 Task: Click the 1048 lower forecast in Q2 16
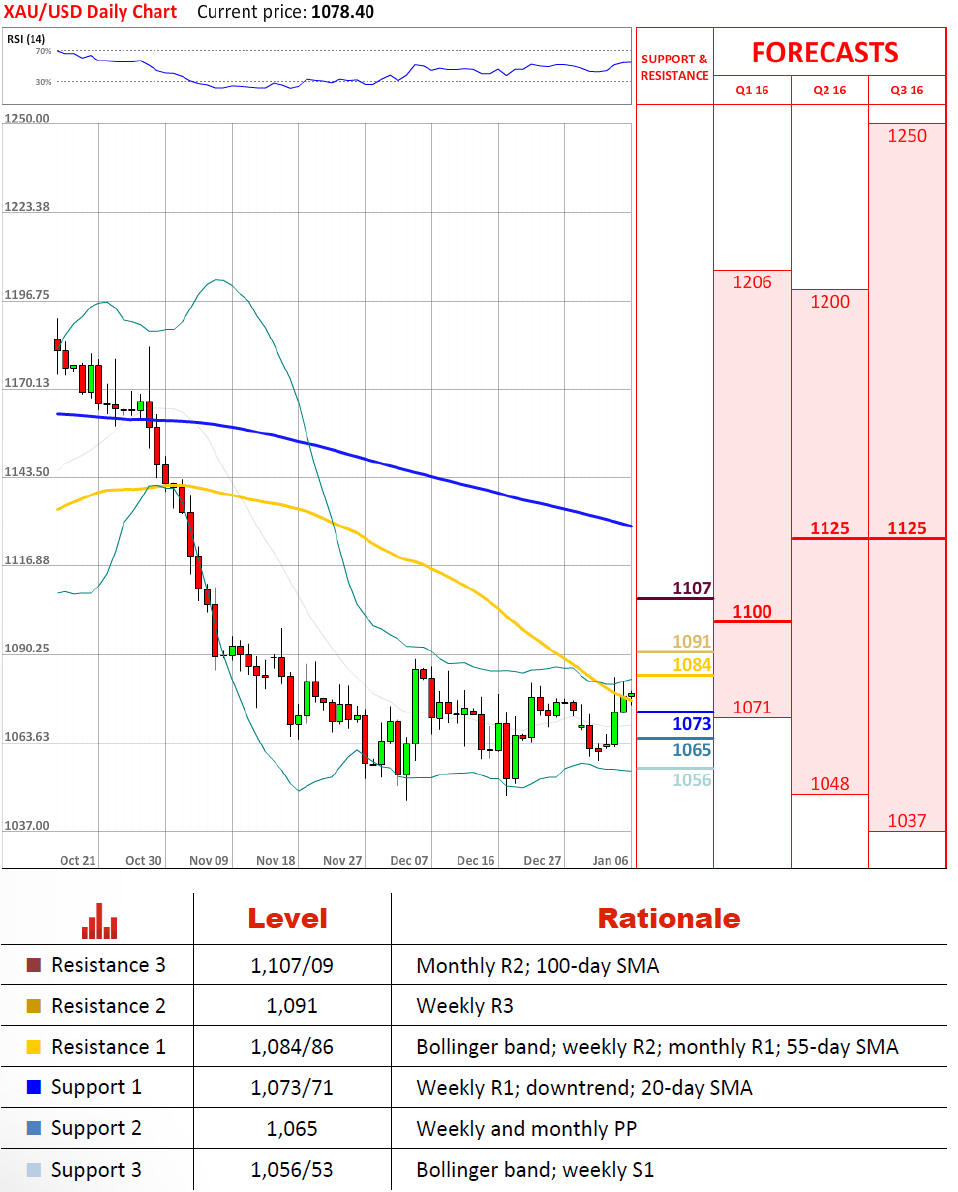click(830, 784)
